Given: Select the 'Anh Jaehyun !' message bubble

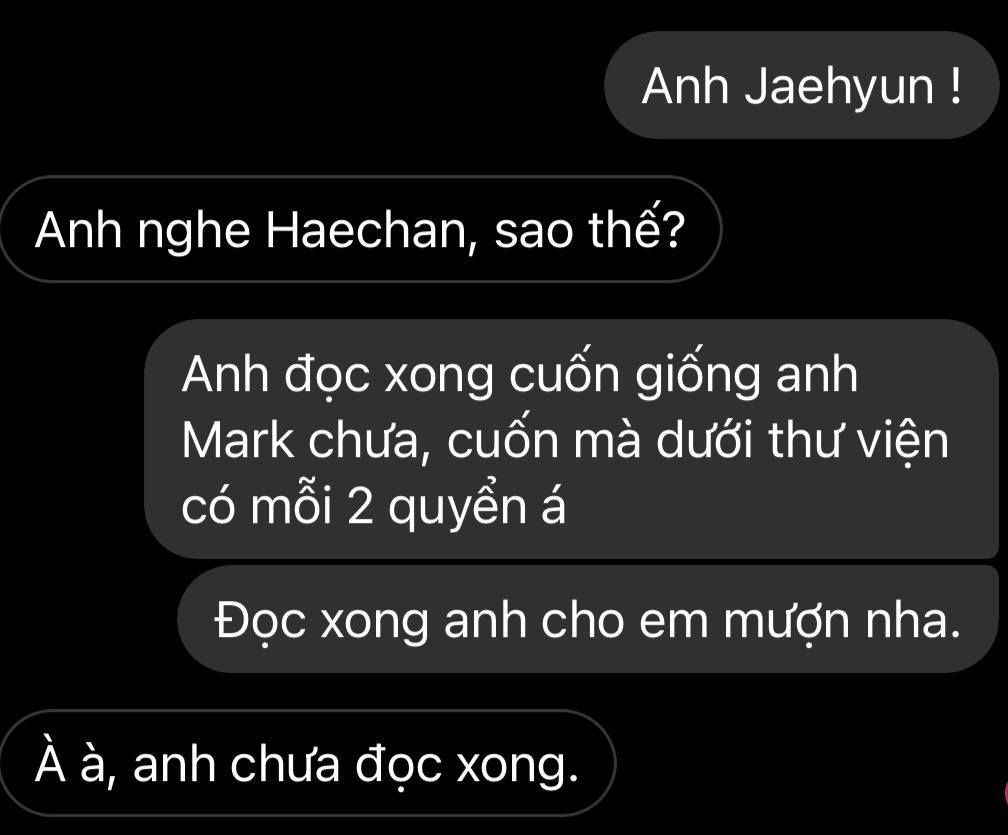Looking at the screenshot, I should pyautogui.click(x=801, y=85).
